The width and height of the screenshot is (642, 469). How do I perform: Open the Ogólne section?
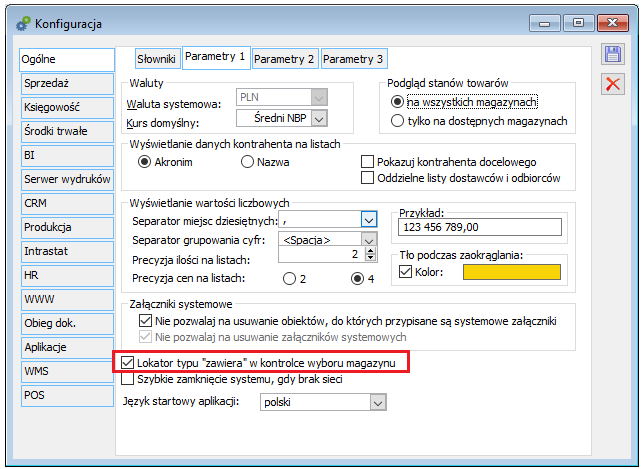(67, 59)
